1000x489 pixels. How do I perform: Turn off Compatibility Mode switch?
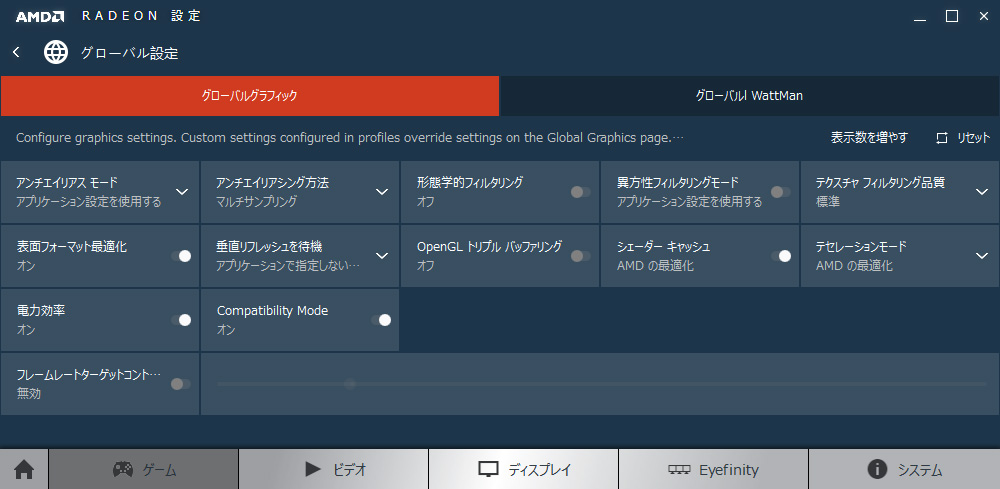click(381, 320)
